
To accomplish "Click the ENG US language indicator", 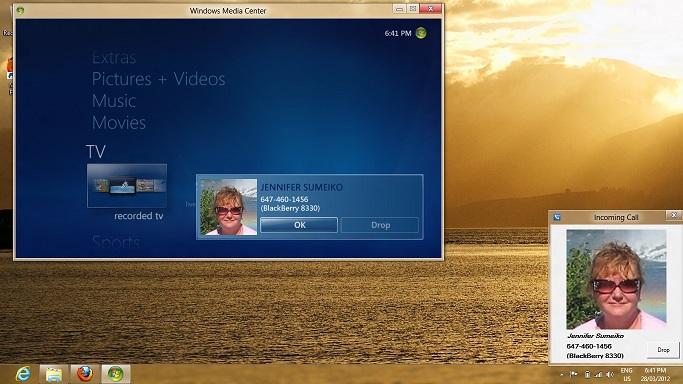I will (x=626, y=374).
